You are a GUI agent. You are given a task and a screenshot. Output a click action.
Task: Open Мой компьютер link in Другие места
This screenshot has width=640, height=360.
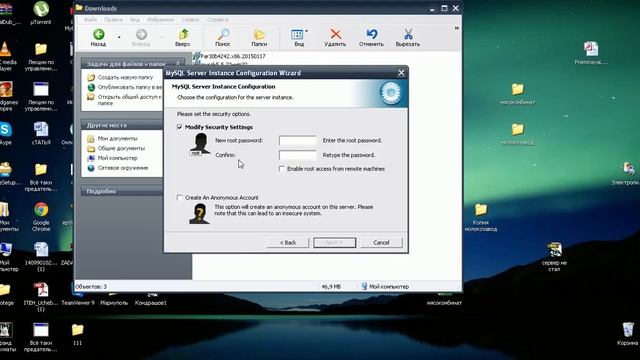(118, 158)
